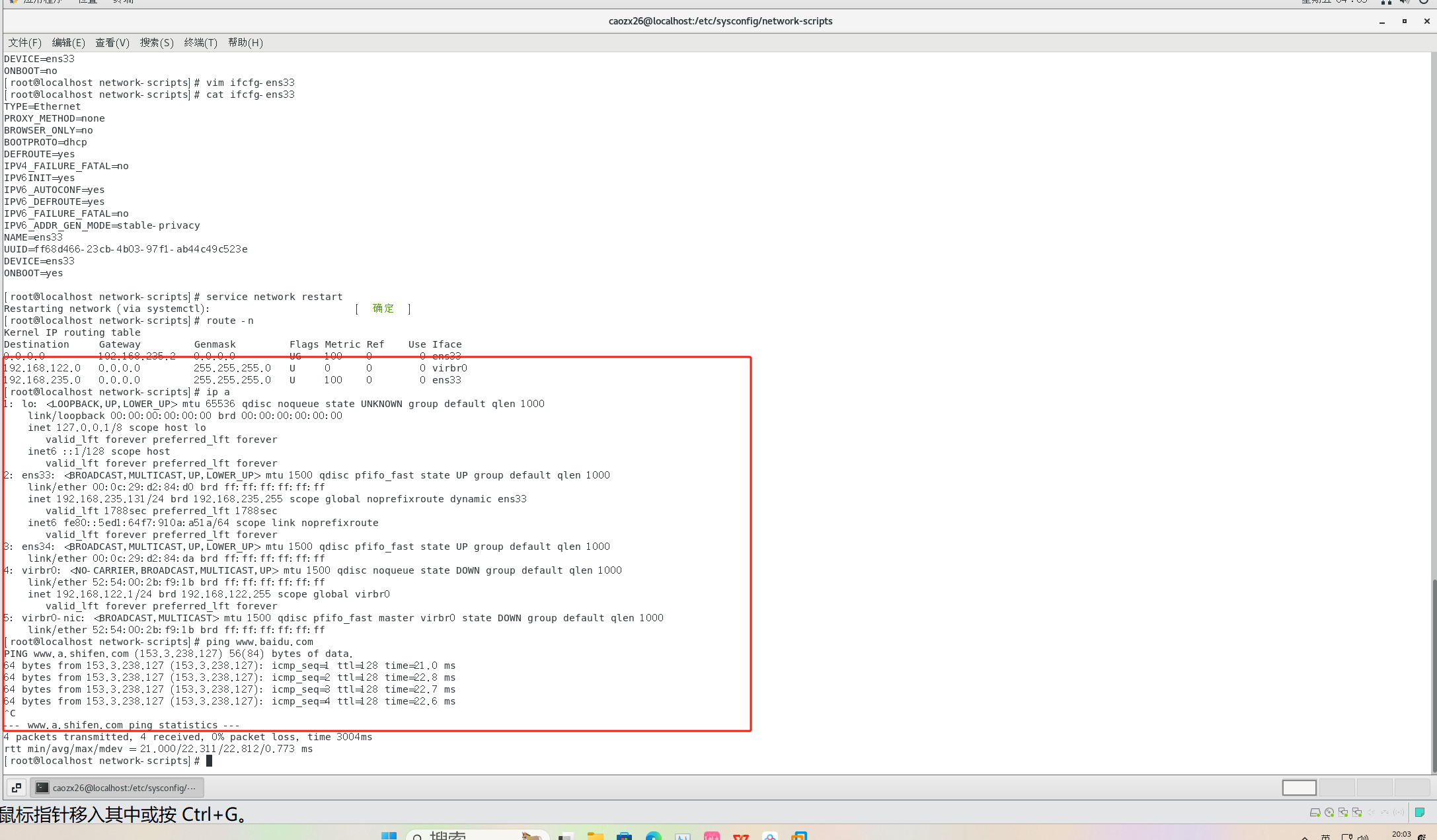1437x840 pixels.
Task: Open the Windows Start button
Action: (x=389, y=835)
